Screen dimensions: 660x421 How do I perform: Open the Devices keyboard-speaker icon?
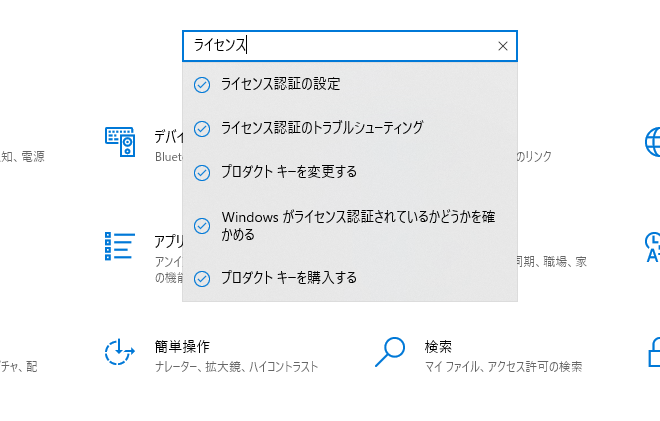(120, 142)
